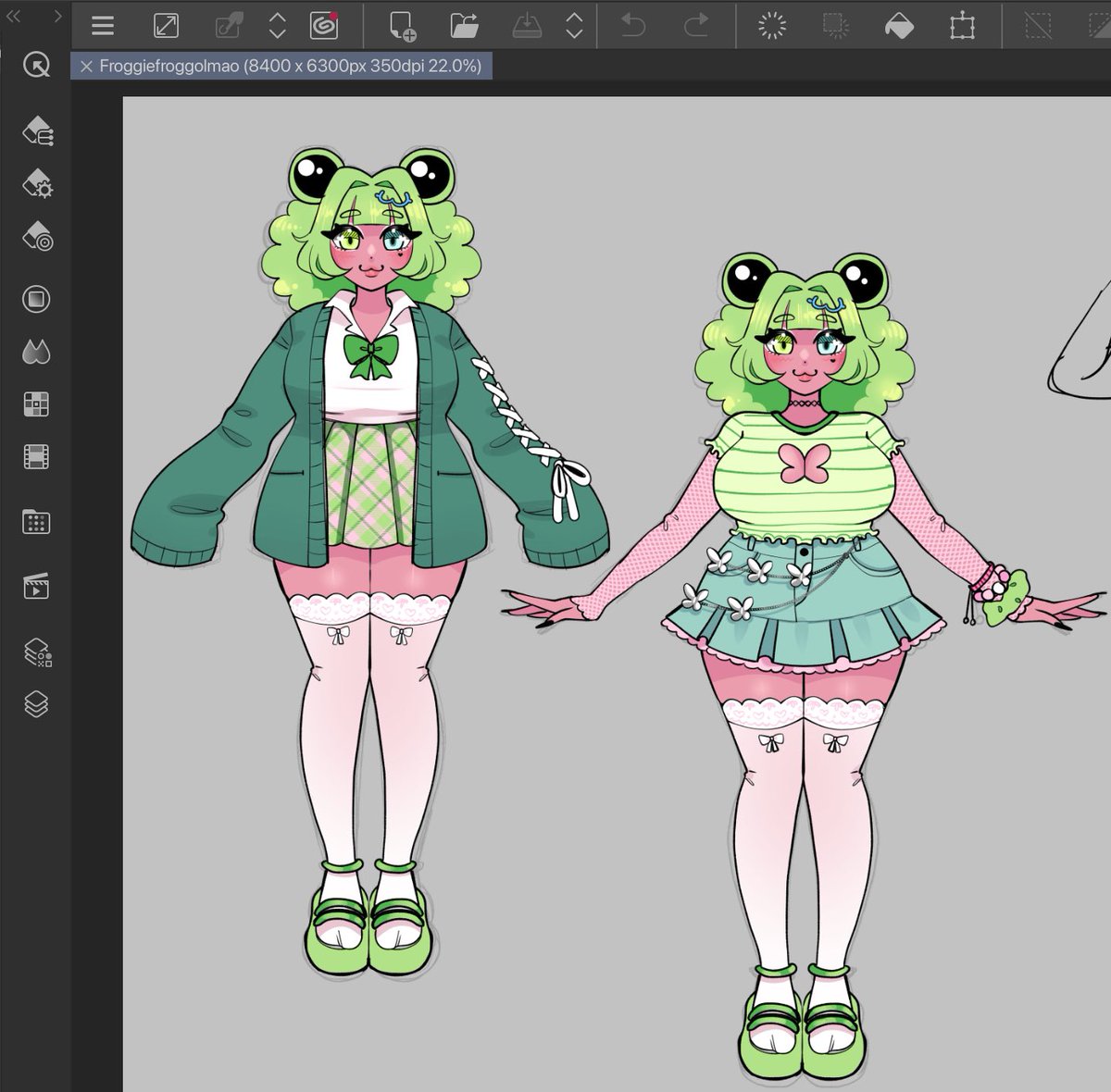Viewport: 1111px width, 1092px height.
Task: Open the Color Mixing droplets palette
Action: tap(36, 352)
